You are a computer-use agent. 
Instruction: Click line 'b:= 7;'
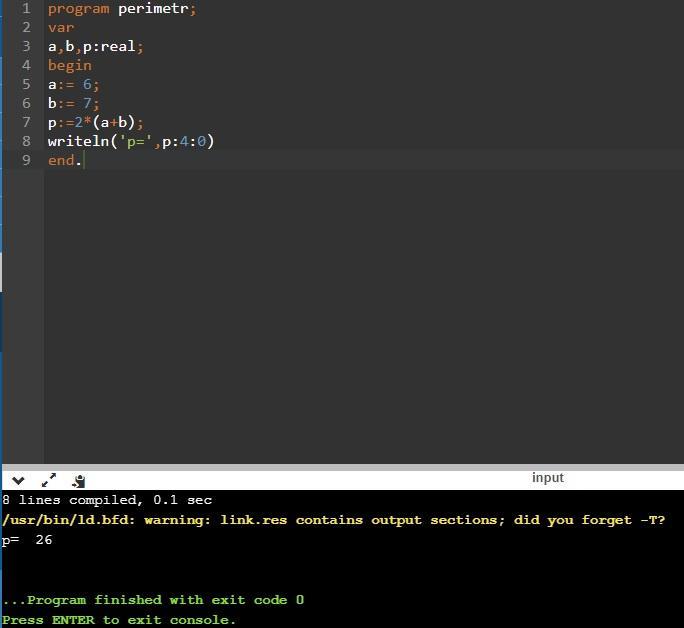point(74,103)
